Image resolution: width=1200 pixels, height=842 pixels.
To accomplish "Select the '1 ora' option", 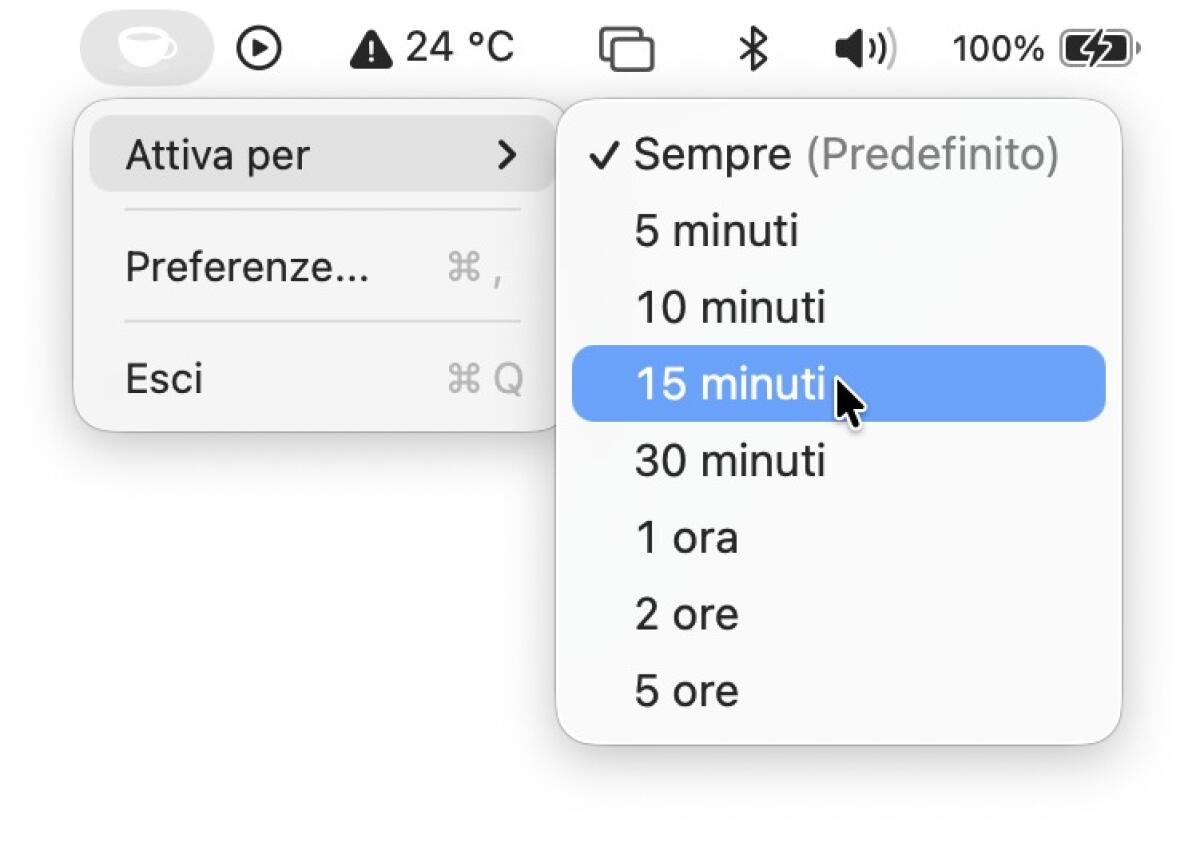I will (x=686, y=538).
